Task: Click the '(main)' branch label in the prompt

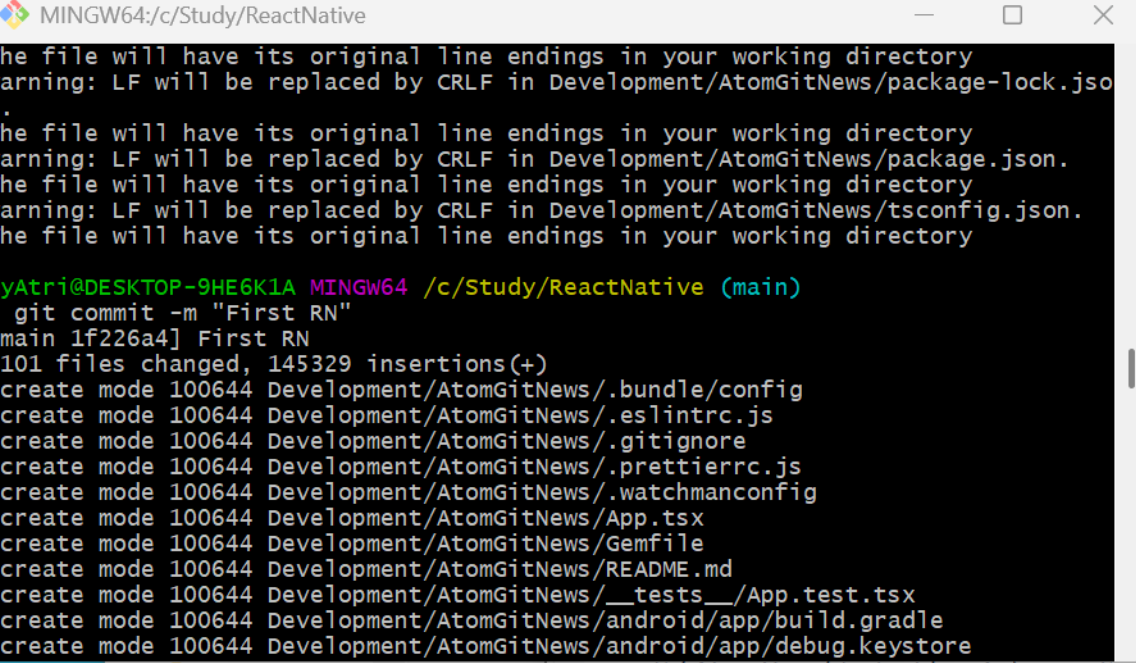Action: coord(761,288)
